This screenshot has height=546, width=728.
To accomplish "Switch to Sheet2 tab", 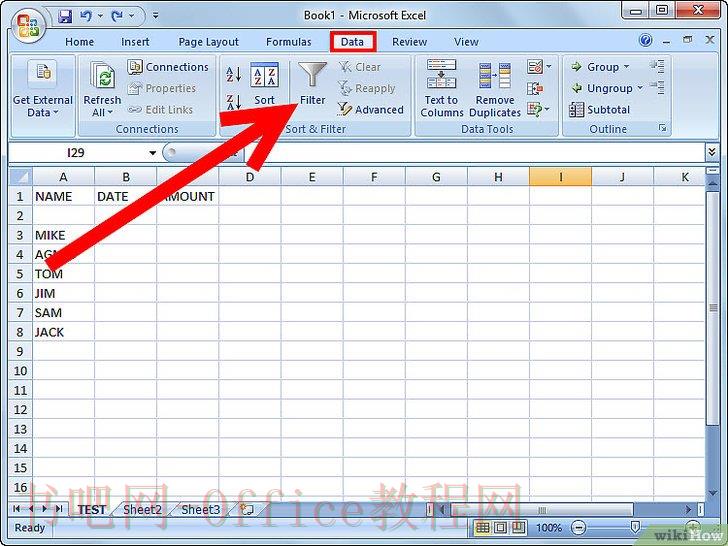I will pos(143,509).
